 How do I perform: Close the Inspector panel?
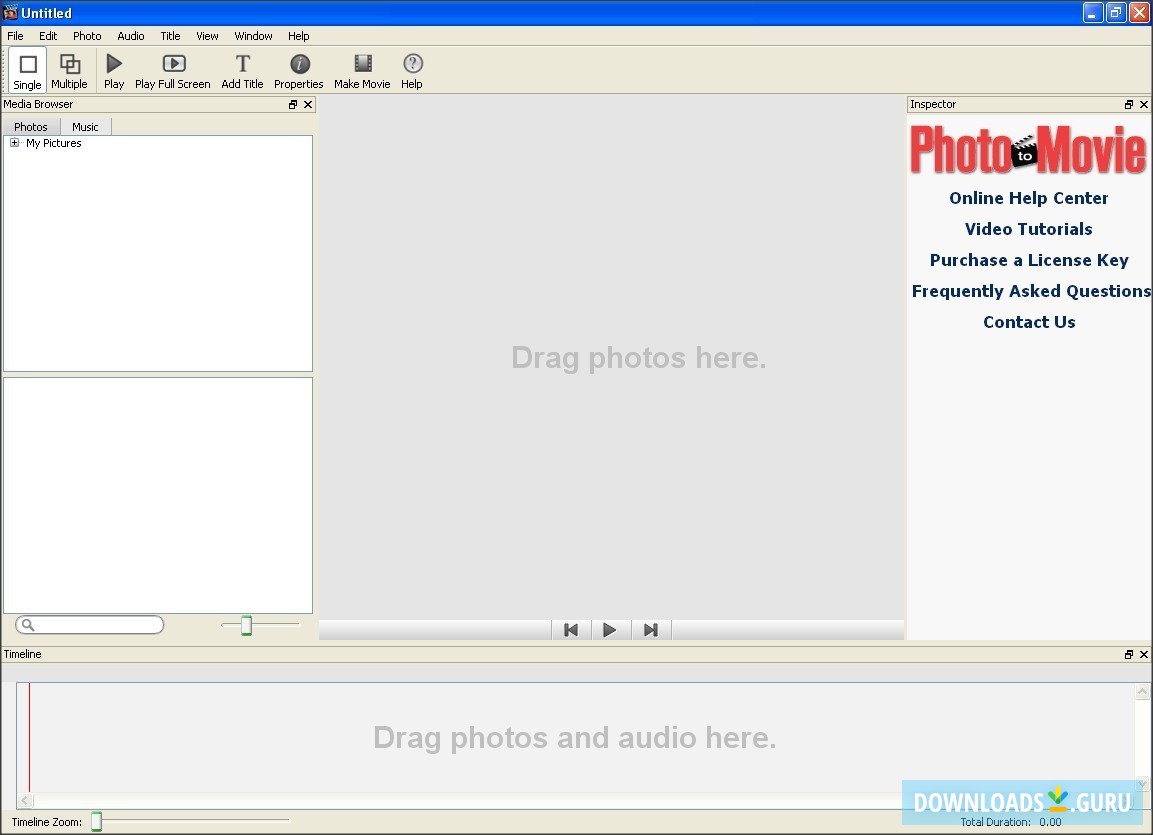(x=1143, y=105)
